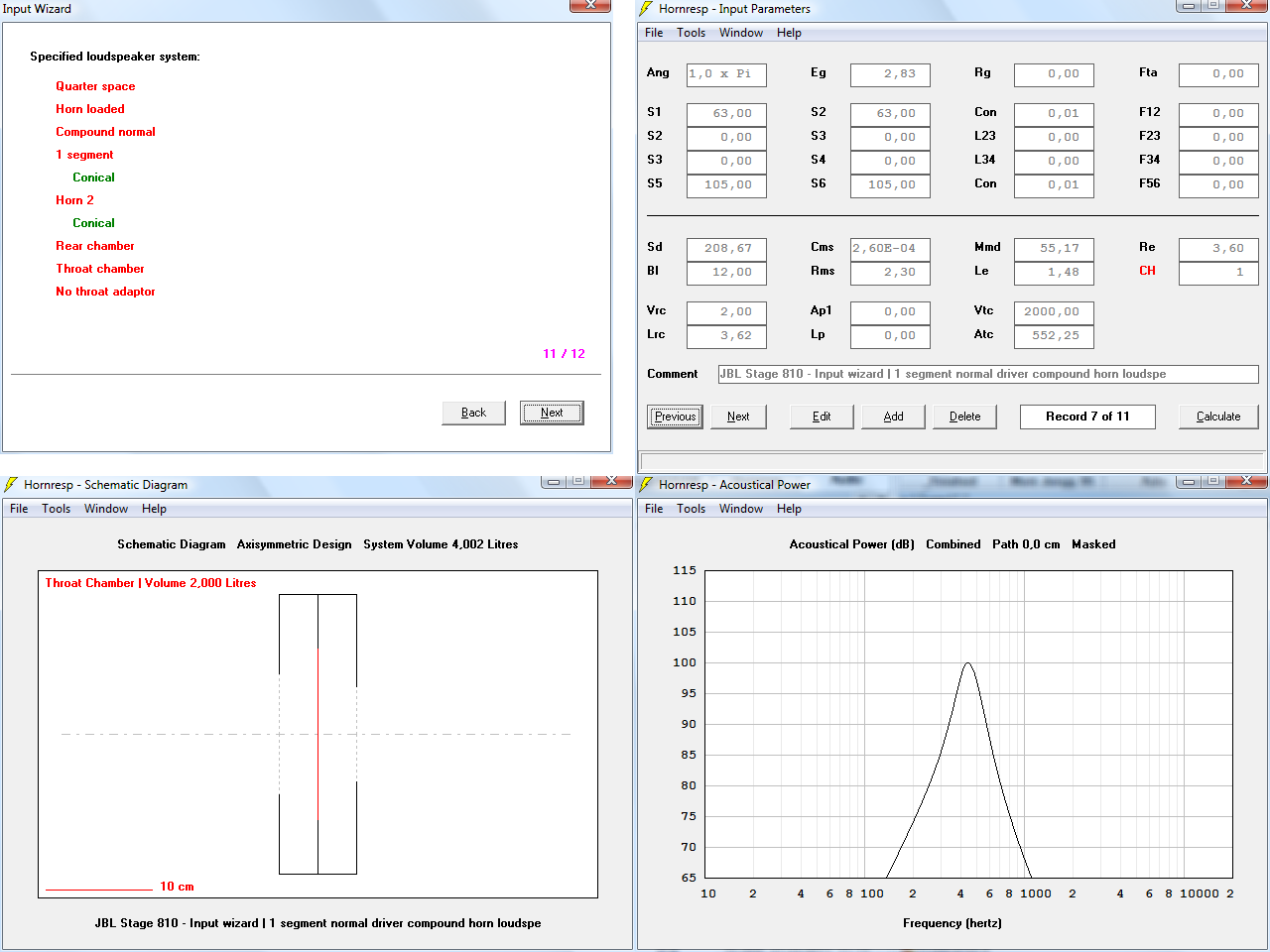
Task: Go to Next record in Input Parameters
Action: [738, 416]
